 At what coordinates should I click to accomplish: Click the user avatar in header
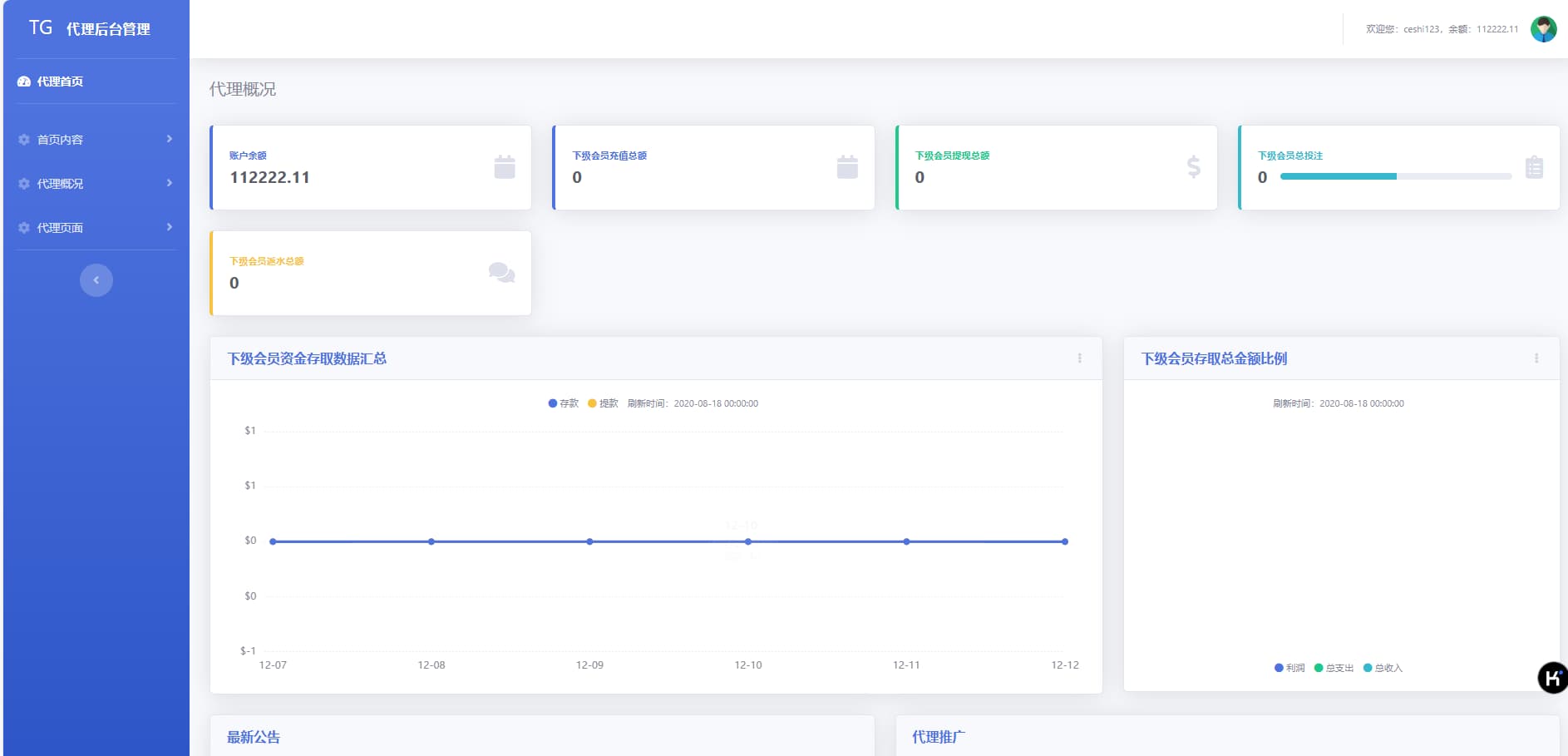coord(1543,29)
